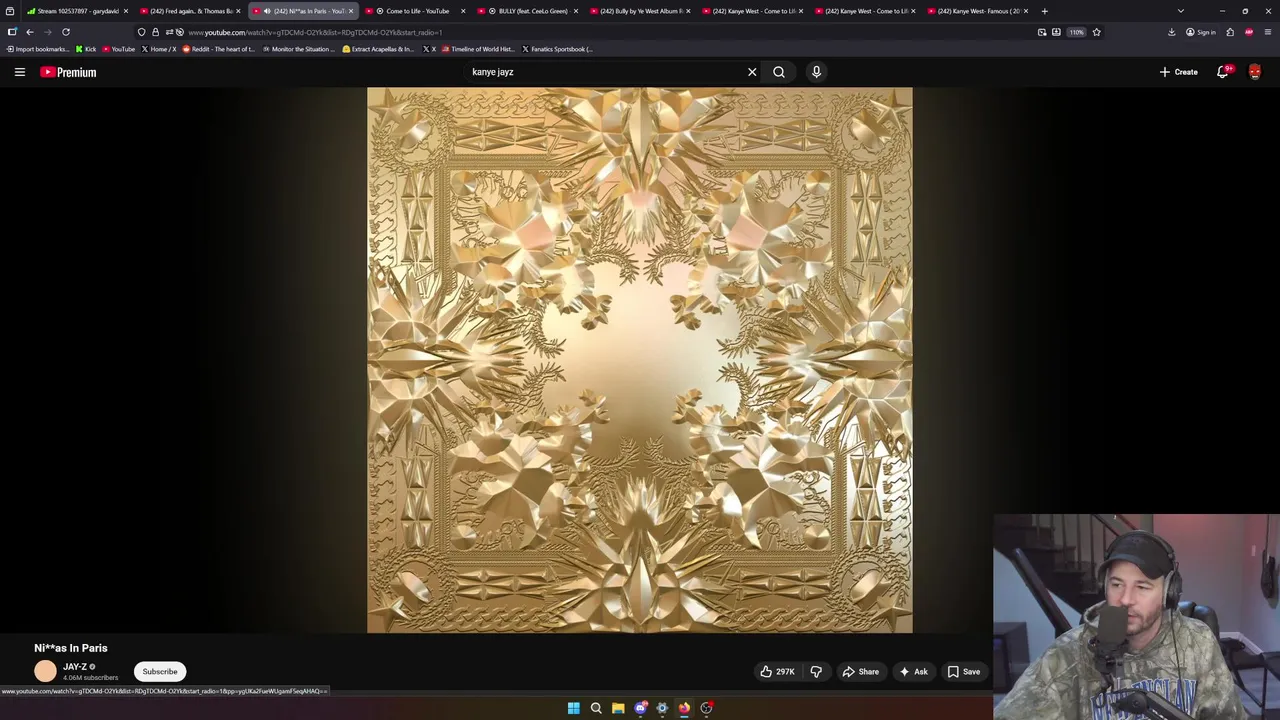Open YouTube notifications bell
The image size is (1280, 720).
tap(1223, 72)
